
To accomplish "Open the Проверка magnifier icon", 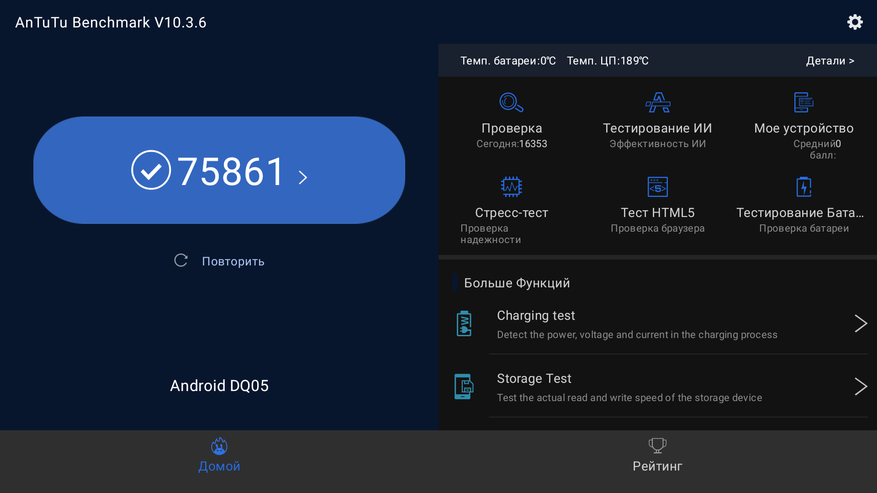I will point(511,102).
